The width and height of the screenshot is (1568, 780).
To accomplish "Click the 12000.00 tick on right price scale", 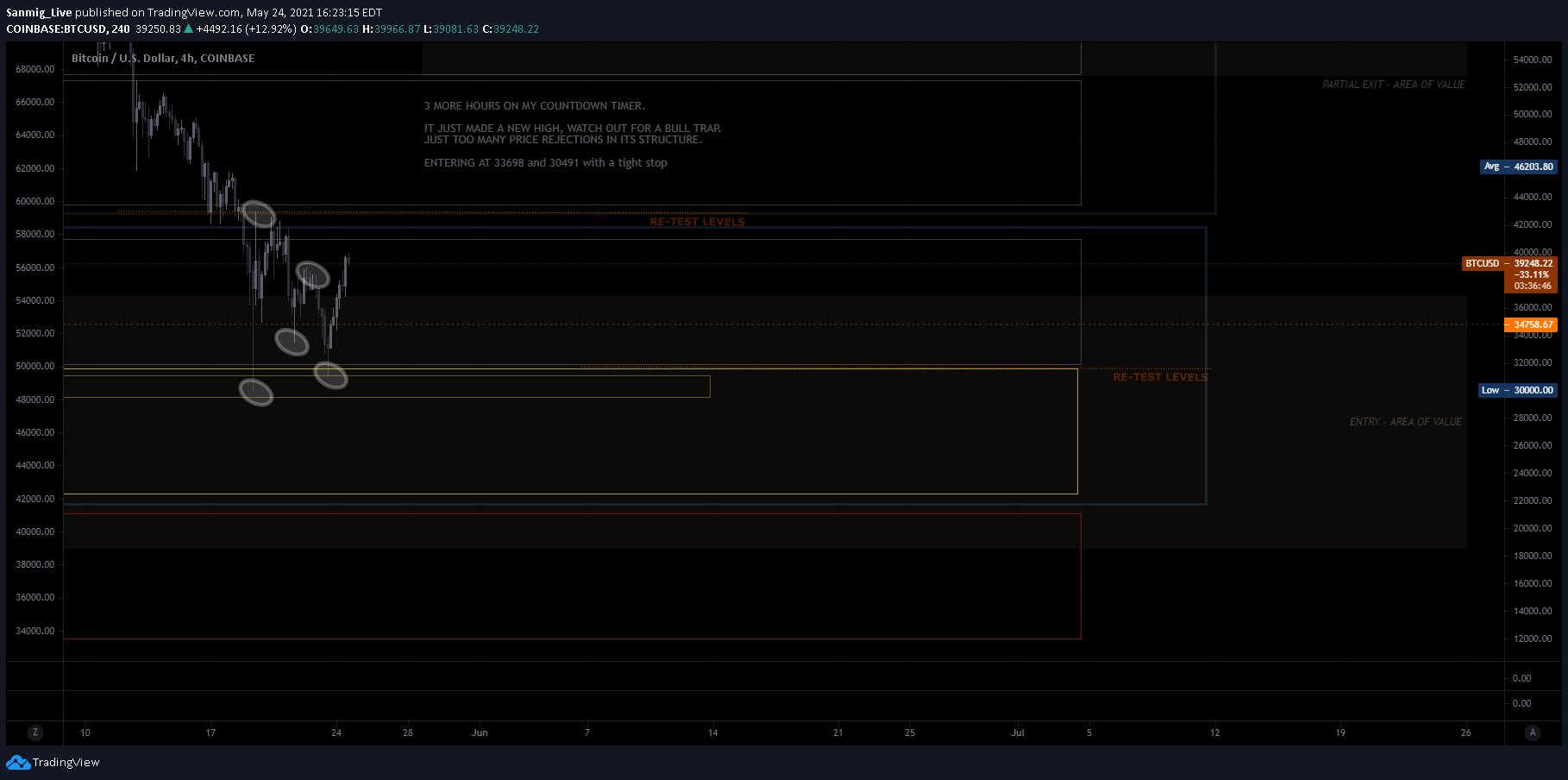I will click(x=1533, y=638).
